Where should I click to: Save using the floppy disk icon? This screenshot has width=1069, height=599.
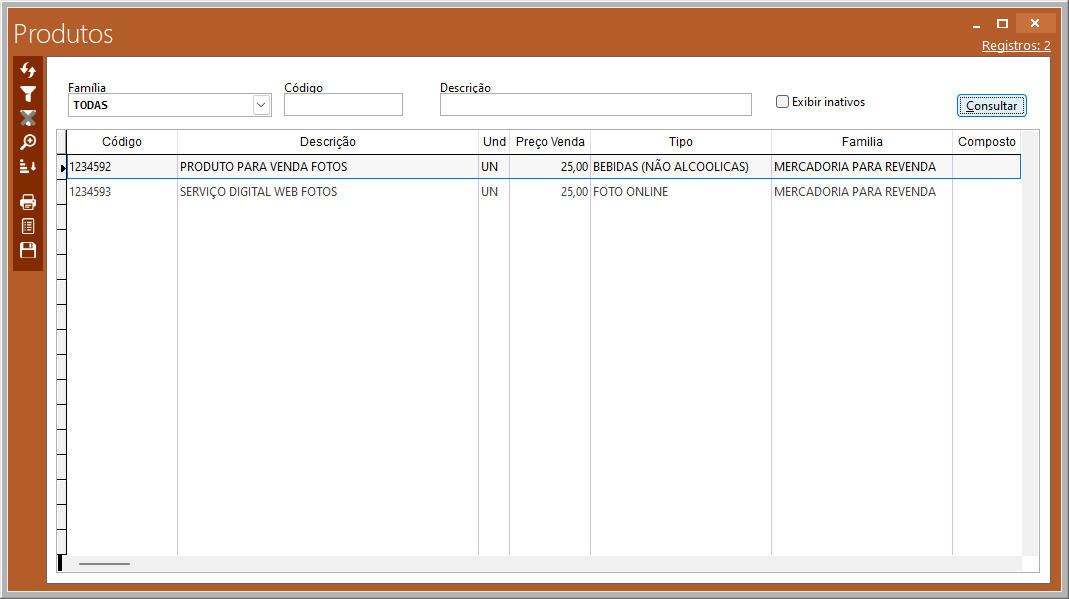coord(28,250)
